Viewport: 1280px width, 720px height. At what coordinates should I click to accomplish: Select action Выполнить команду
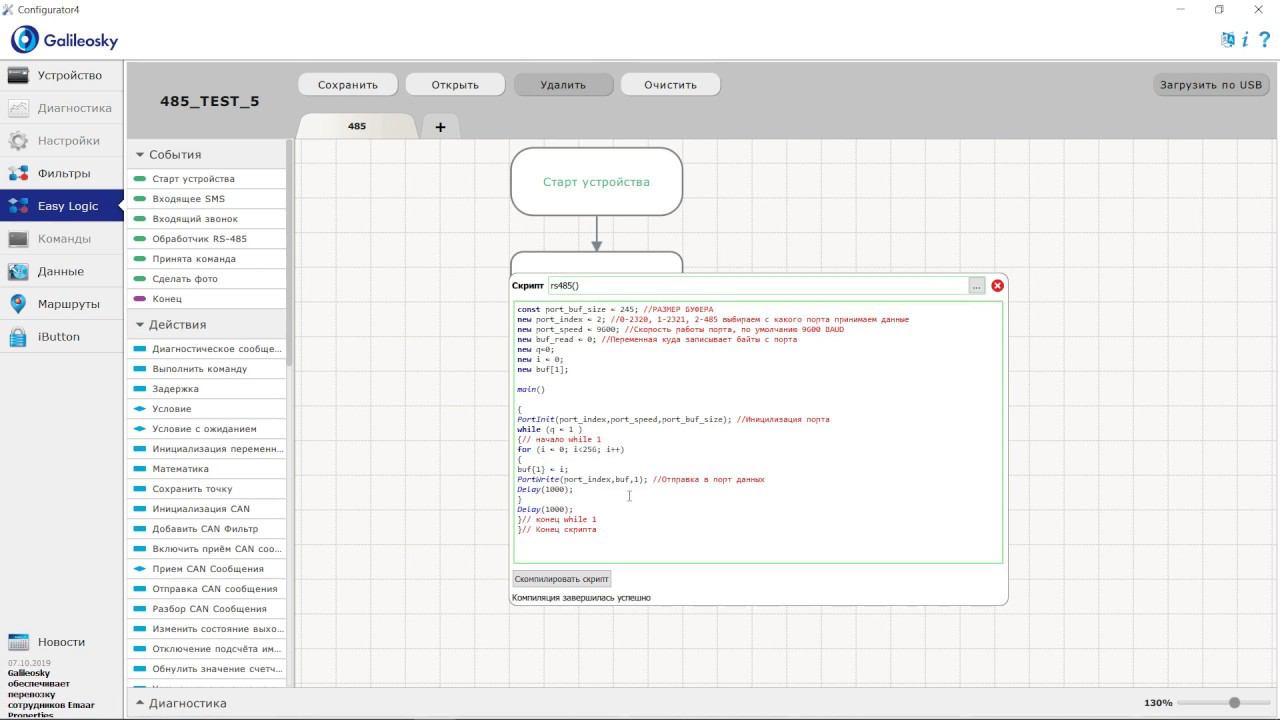(x=206, y=369)
